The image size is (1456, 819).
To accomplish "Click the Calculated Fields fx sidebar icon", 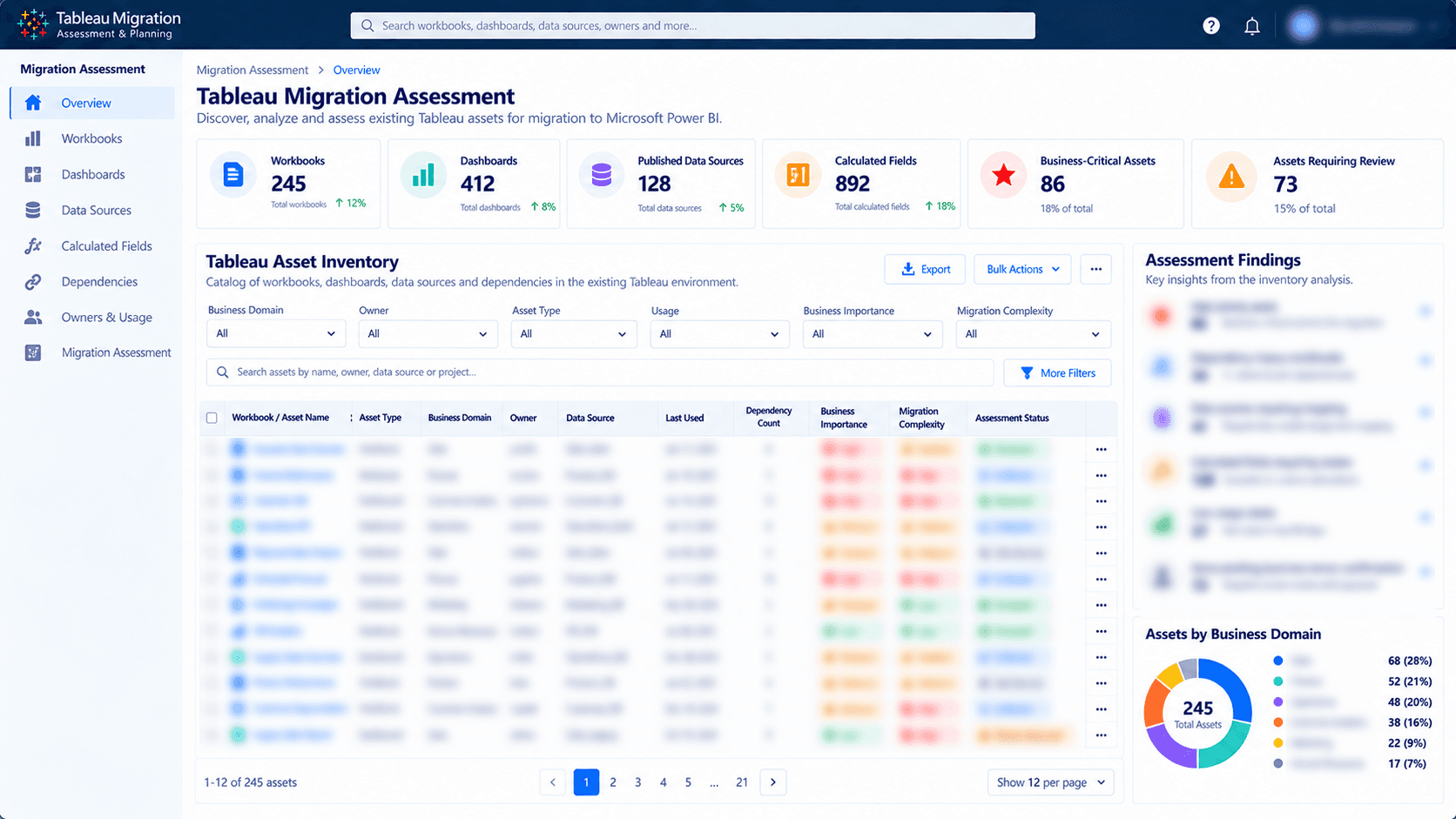I will click(x=33, y=246).
